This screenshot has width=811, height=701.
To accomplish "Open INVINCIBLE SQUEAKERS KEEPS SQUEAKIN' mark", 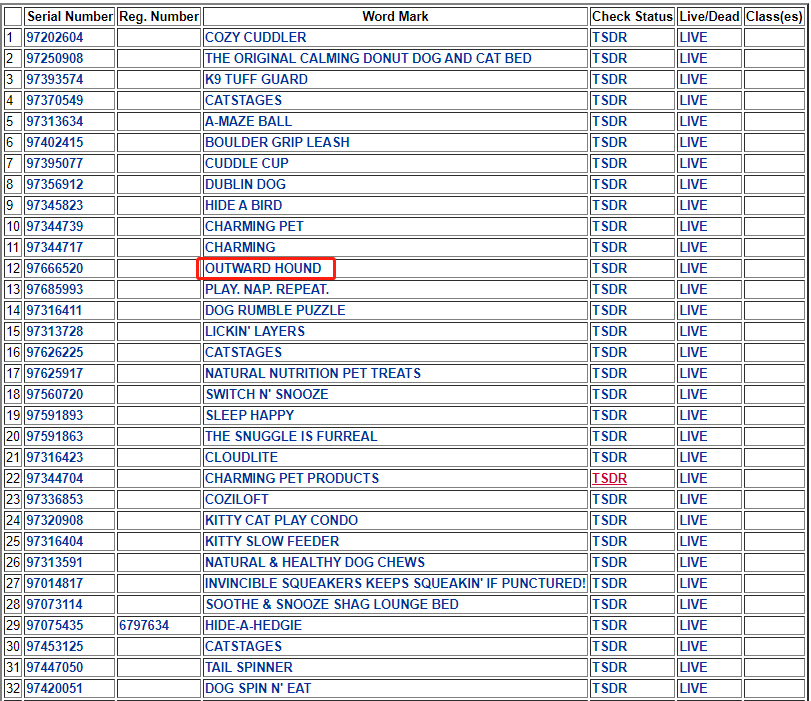I will coord(395,584).
